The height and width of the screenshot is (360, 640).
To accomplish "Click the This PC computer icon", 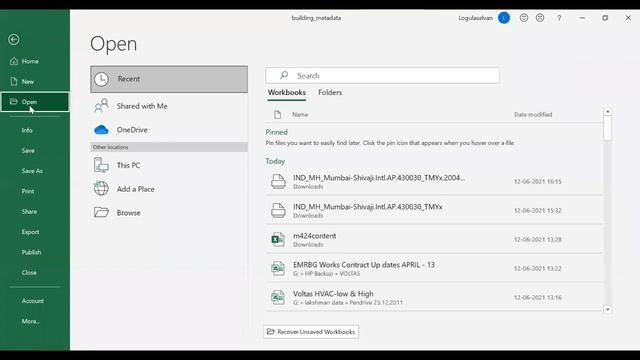I will click(101, 165).
